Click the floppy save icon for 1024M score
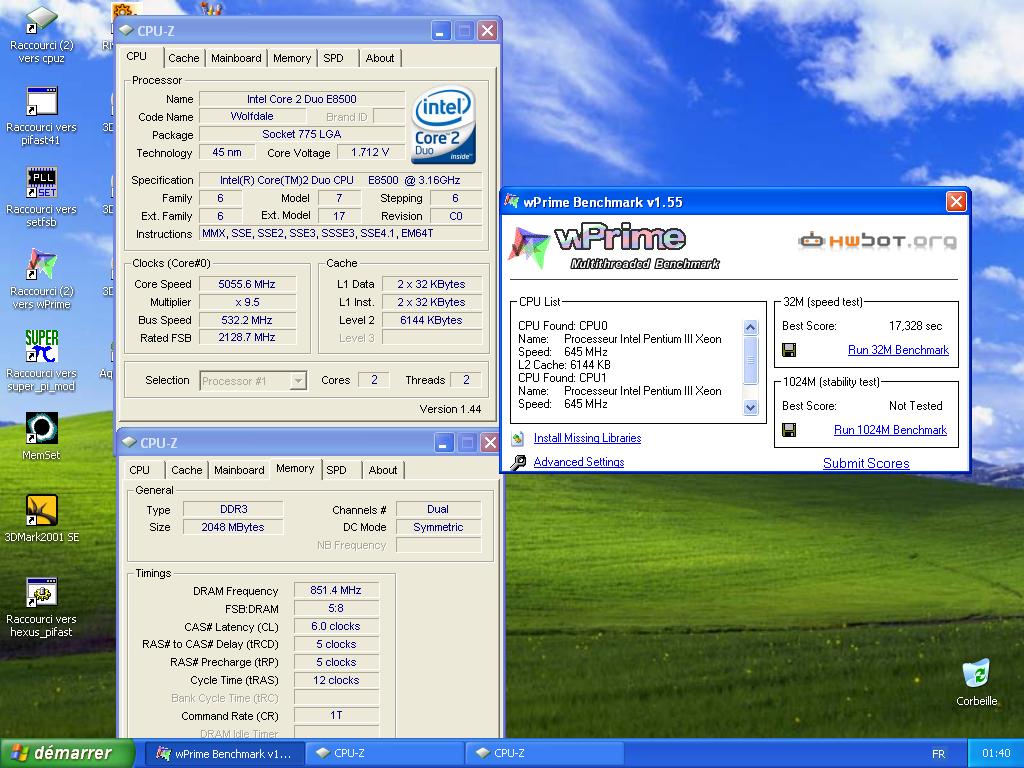Viewport: 1024px width, 768px height. (789, 430)
